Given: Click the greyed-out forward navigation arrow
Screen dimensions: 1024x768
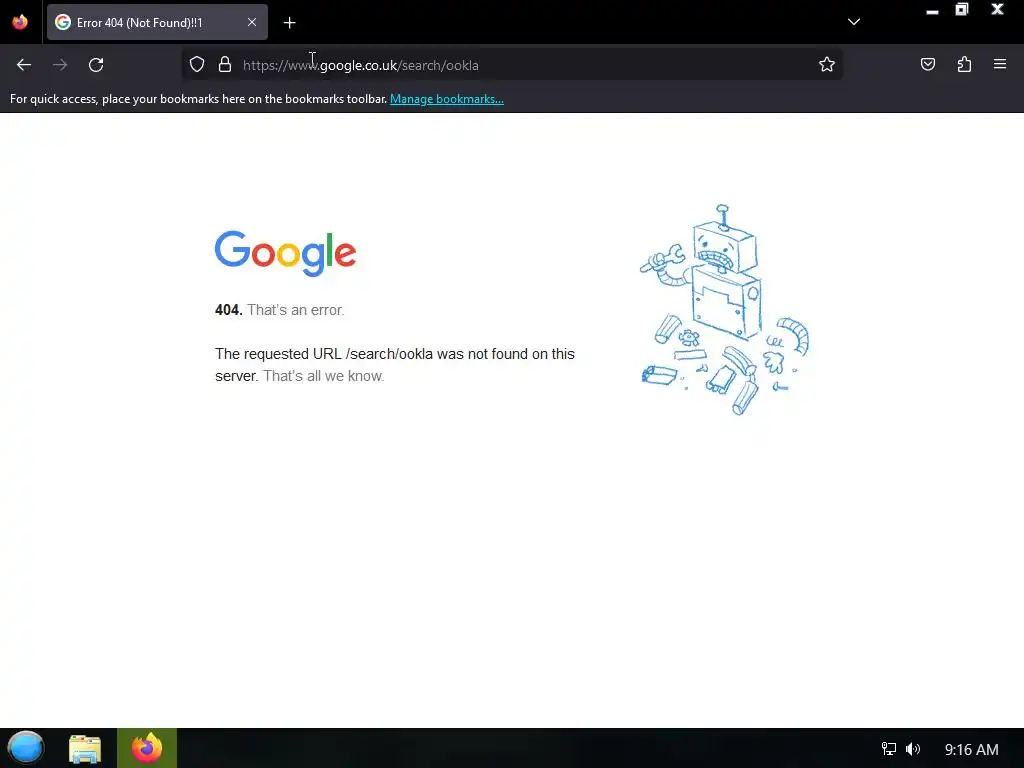Looking at the screenshot, I should [x=60, y=65].
